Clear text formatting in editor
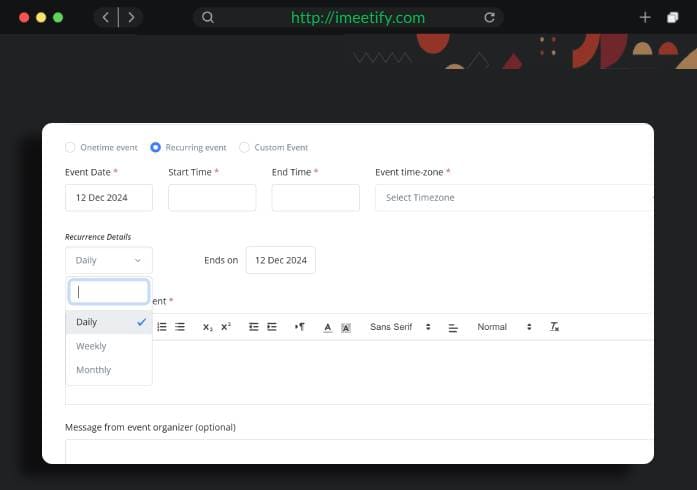 click(555, 327)
